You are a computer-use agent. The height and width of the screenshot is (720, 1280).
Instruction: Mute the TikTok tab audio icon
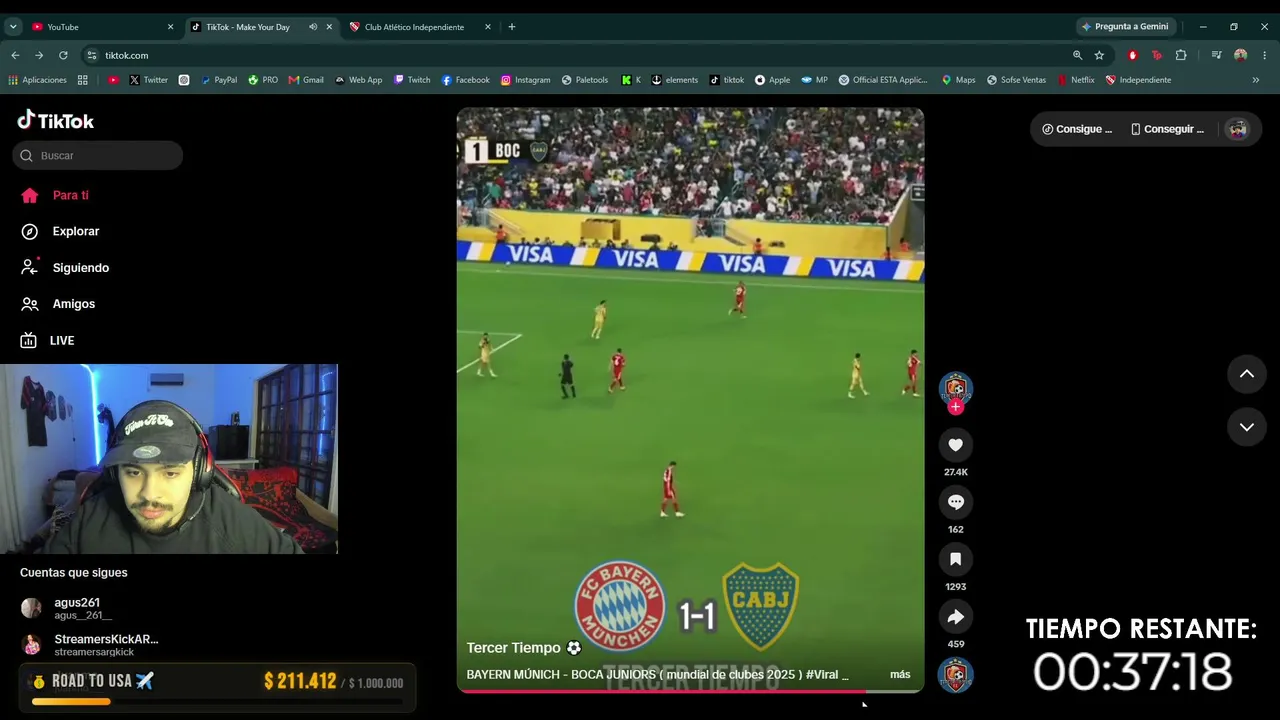313,27
